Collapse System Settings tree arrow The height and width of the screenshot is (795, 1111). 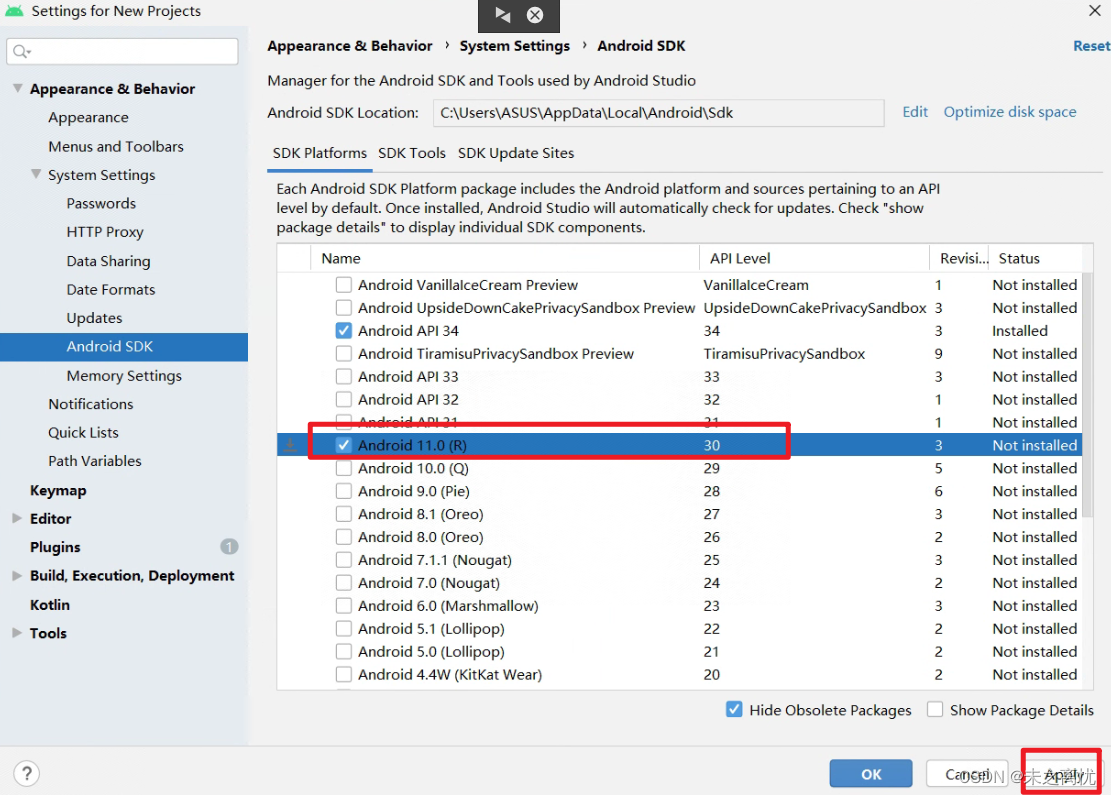pos(36,174)
